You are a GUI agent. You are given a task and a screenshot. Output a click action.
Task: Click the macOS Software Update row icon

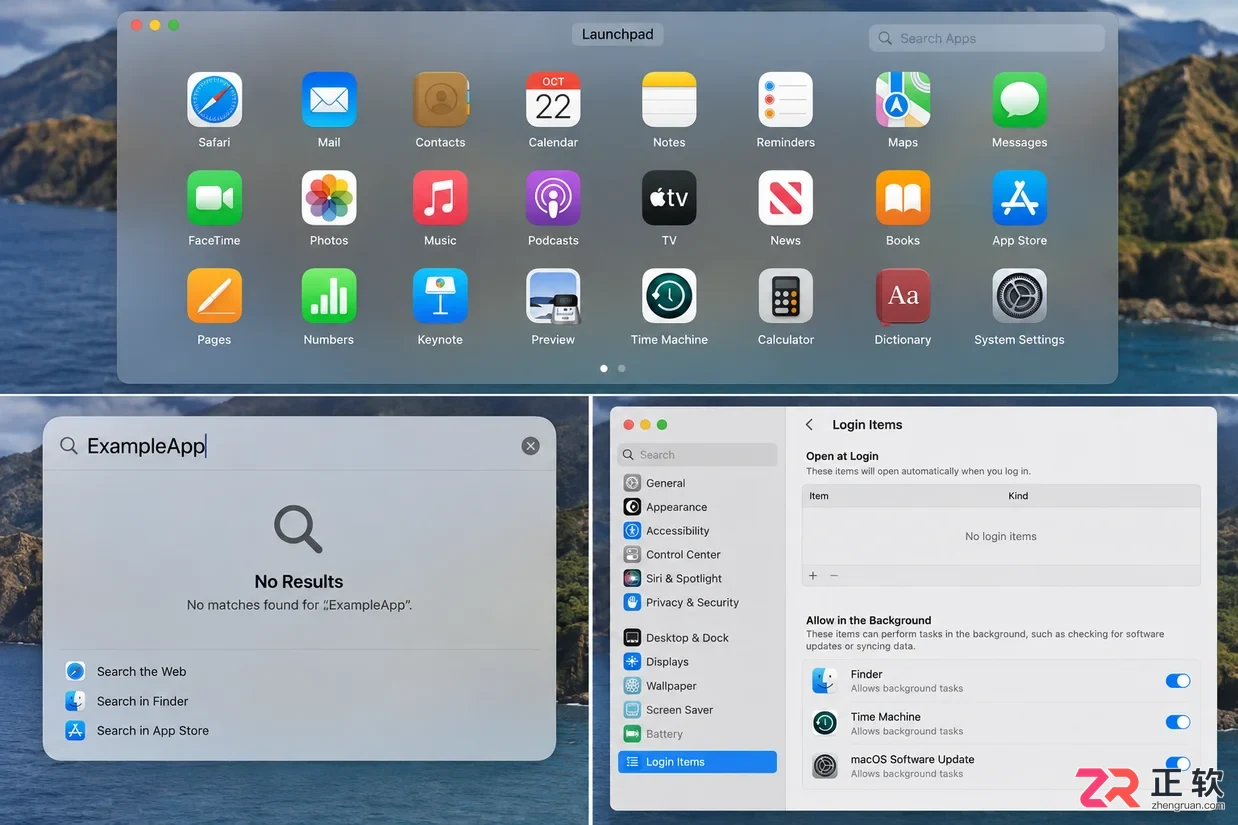[x=825, y=766]
